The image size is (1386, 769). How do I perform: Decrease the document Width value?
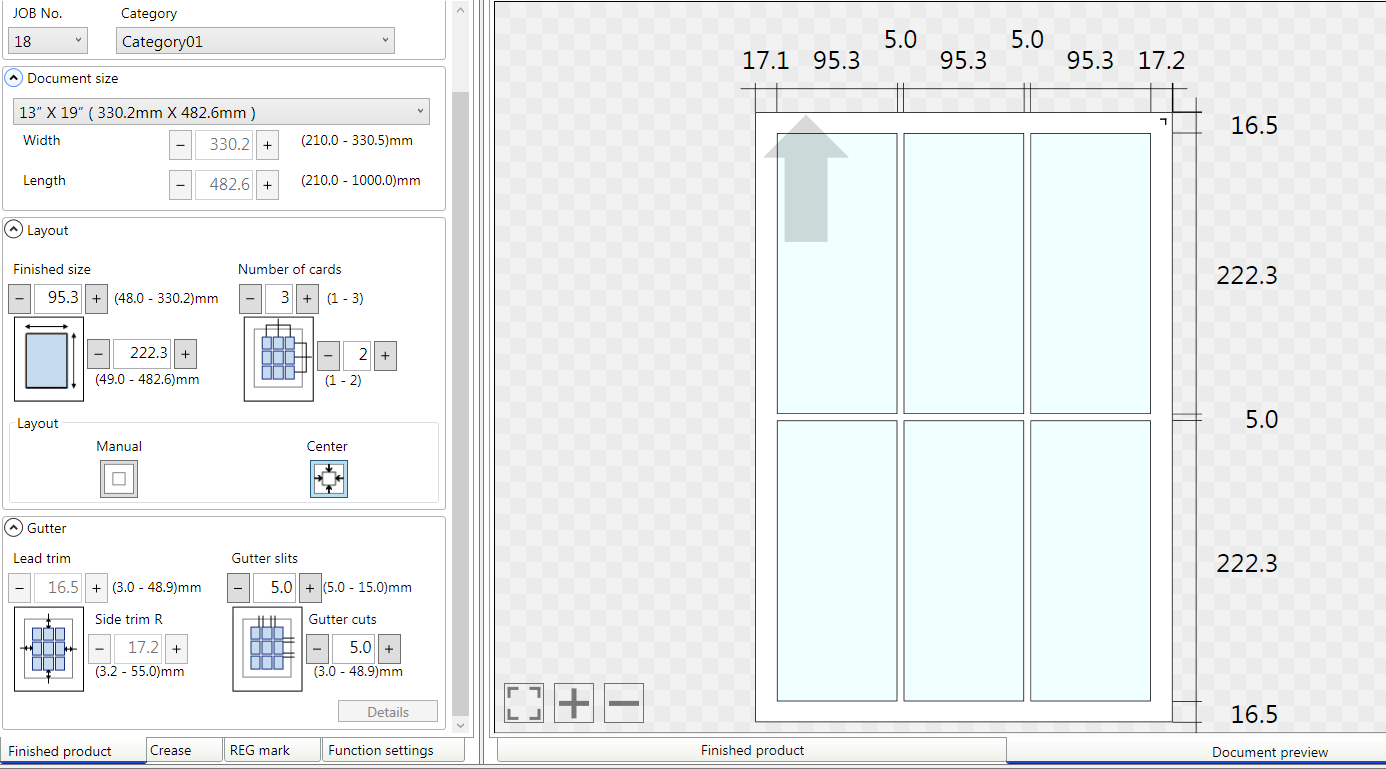point(180,145)
